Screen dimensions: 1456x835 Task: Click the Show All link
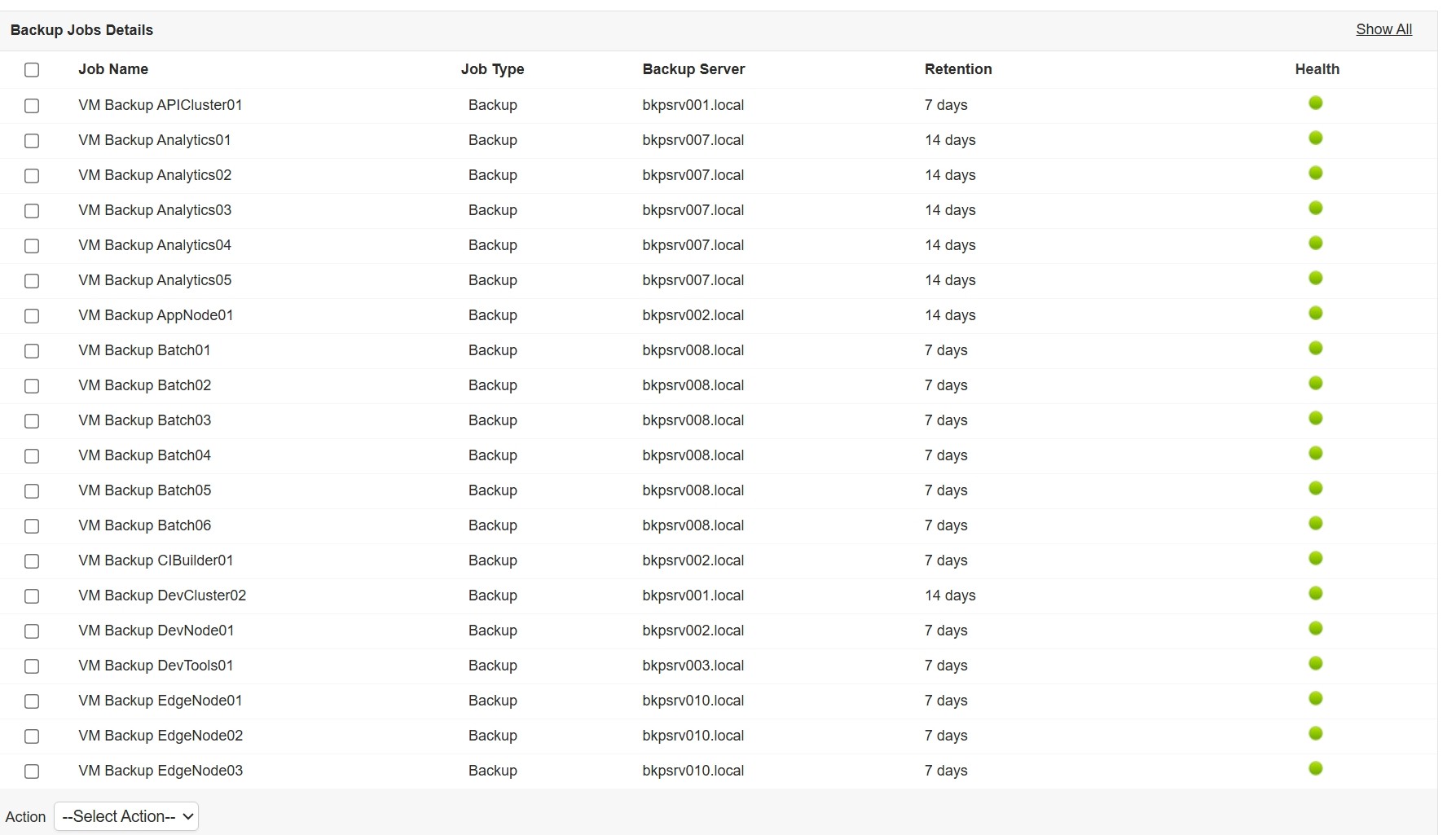click(1383, 29)
